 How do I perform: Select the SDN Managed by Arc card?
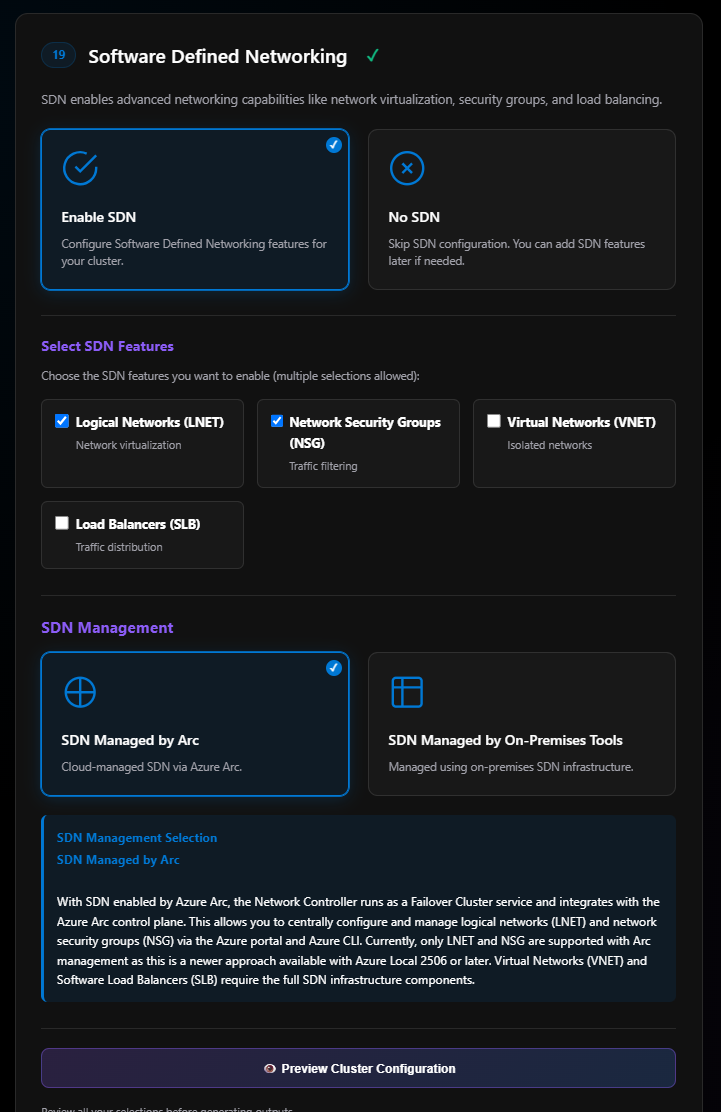(x=195, y=724)
